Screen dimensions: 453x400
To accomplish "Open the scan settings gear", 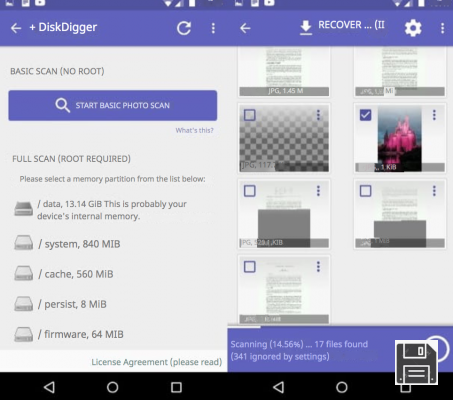I will (x=413, y=28).
